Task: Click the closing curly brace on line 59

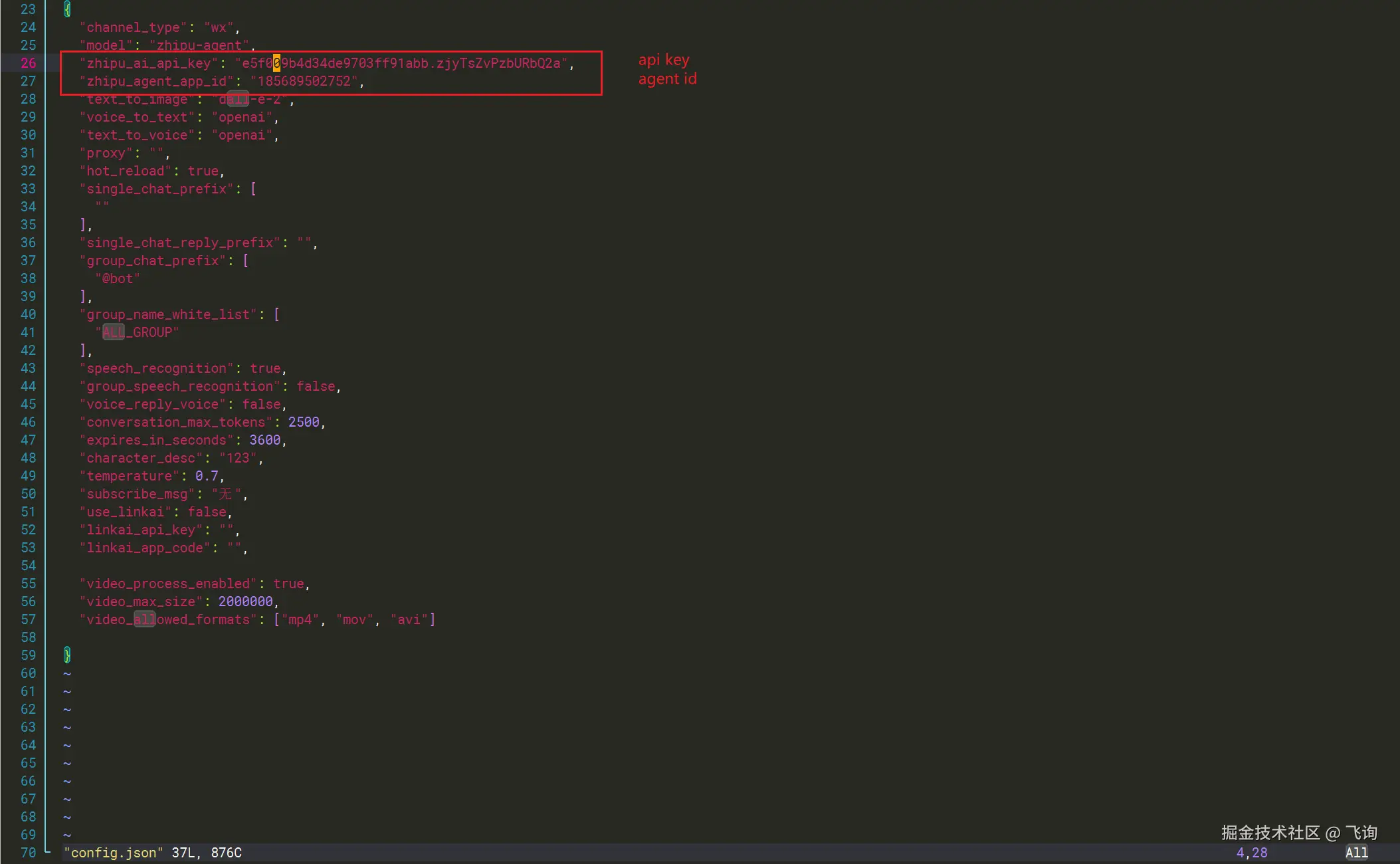Action: pos(67,655)
